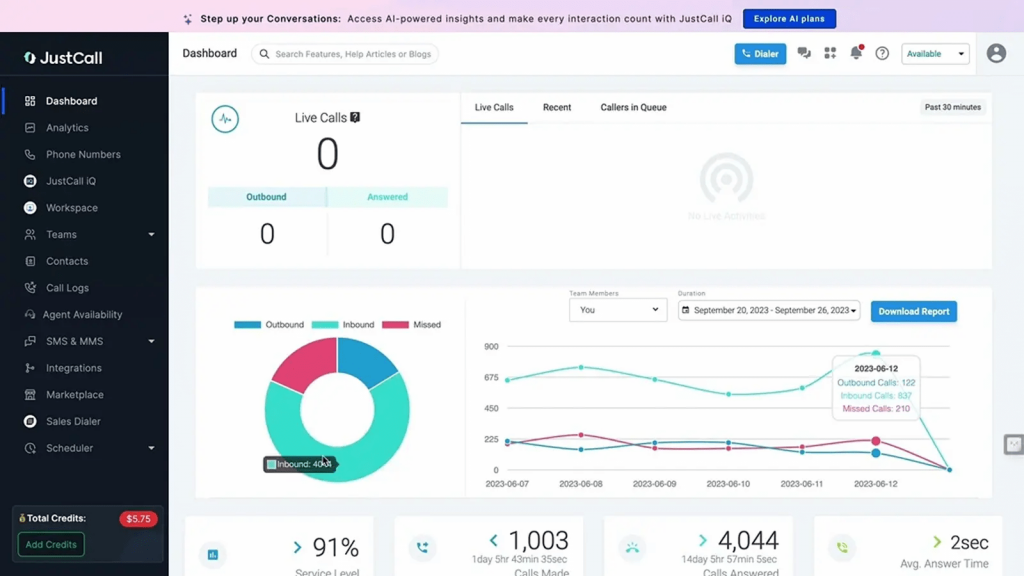Open the apps grid icon

[830, 54]
